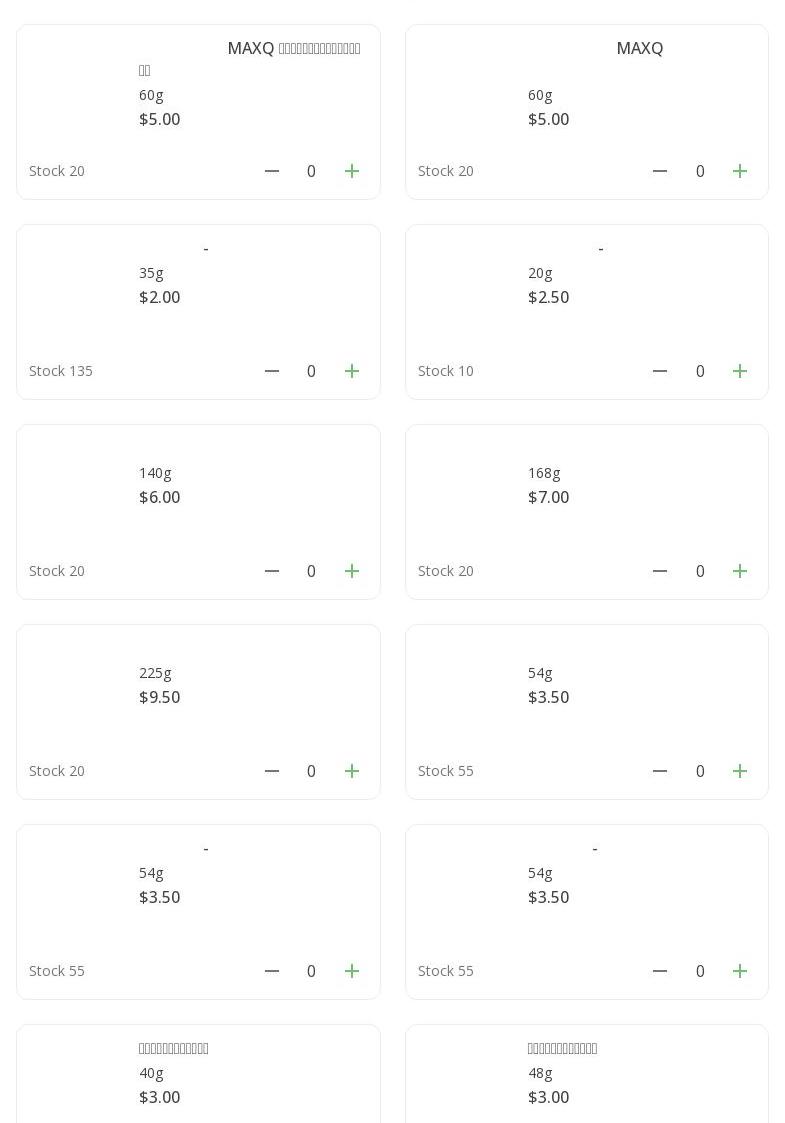Click the quantity field of the 168g item
This screenshot has width=785, height=1123.
coord(700,571)
